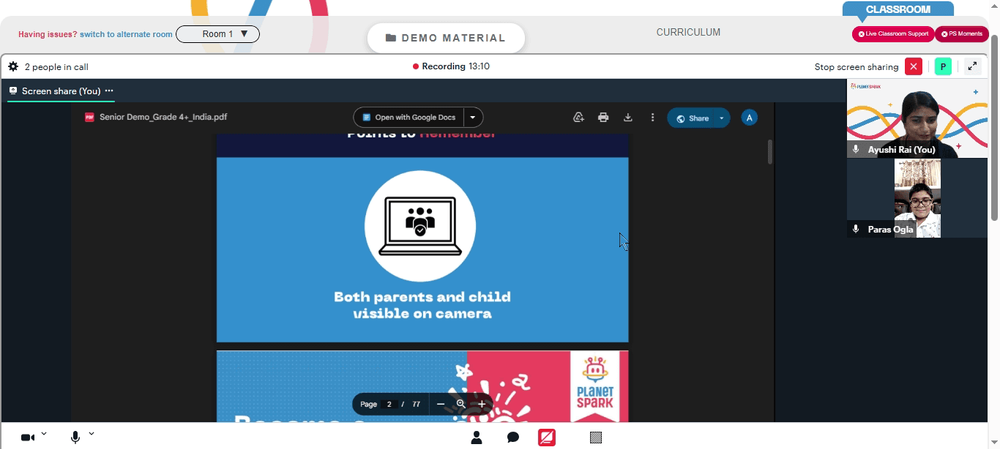Viewport: 1000px width, 449px height.
Task: Print the PDF document
Action: pyautogui.click(x=603, y=117)
